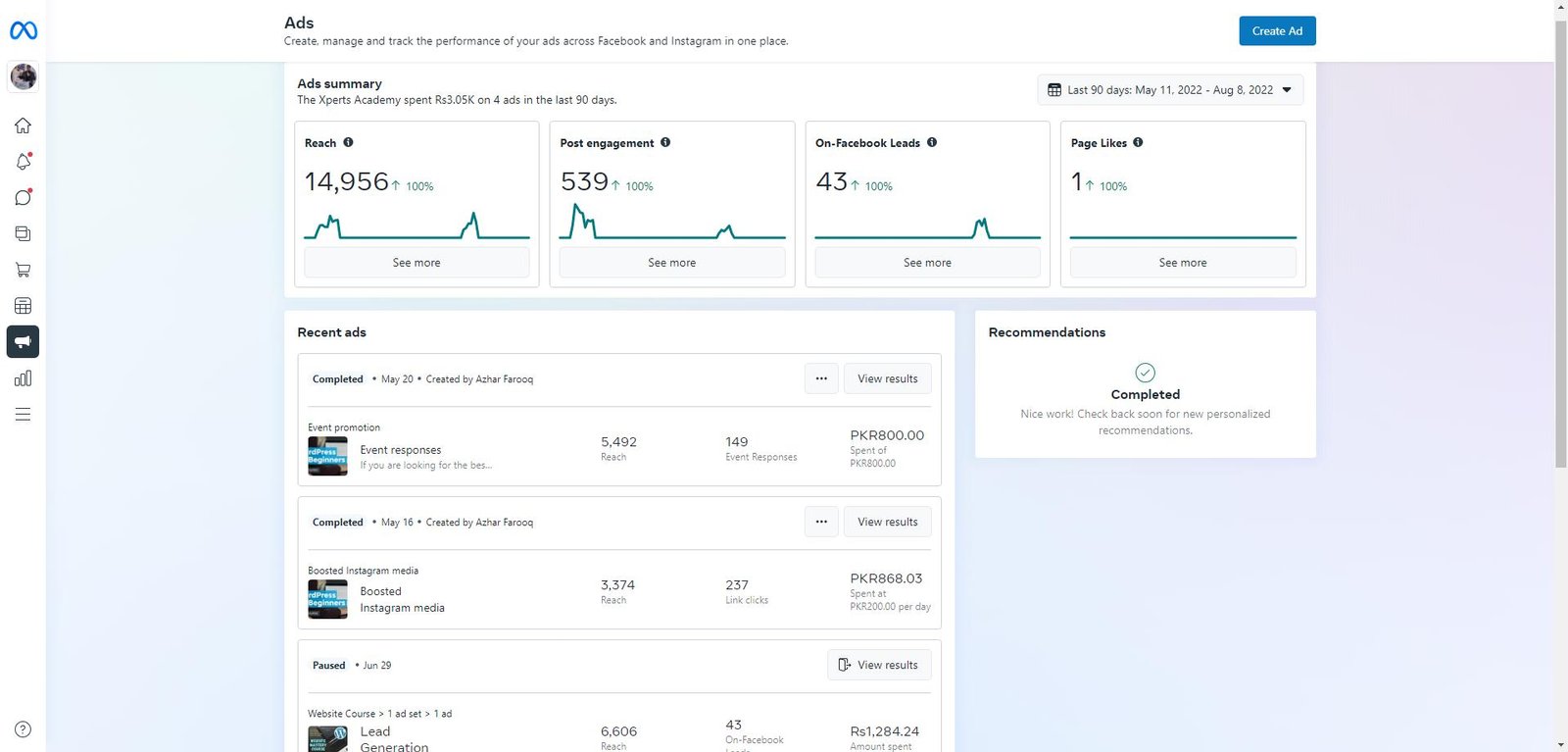
Task: Open the Meta logo home icon
Action: [x=24, y=31]
